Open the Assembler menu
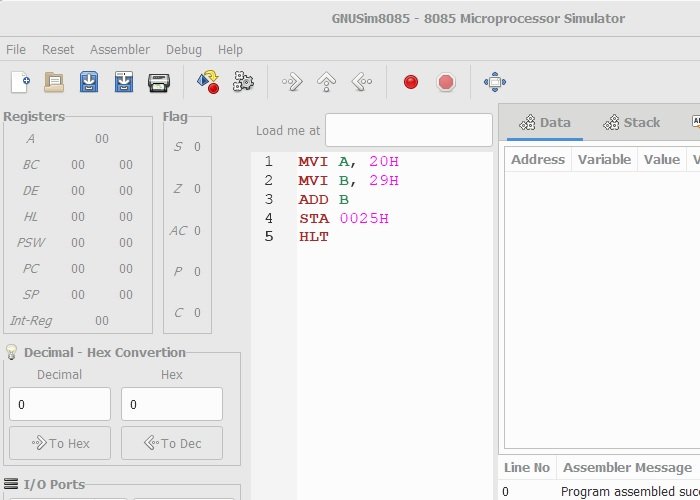Viewport: 700px width, 500px height. pos(120,50)
